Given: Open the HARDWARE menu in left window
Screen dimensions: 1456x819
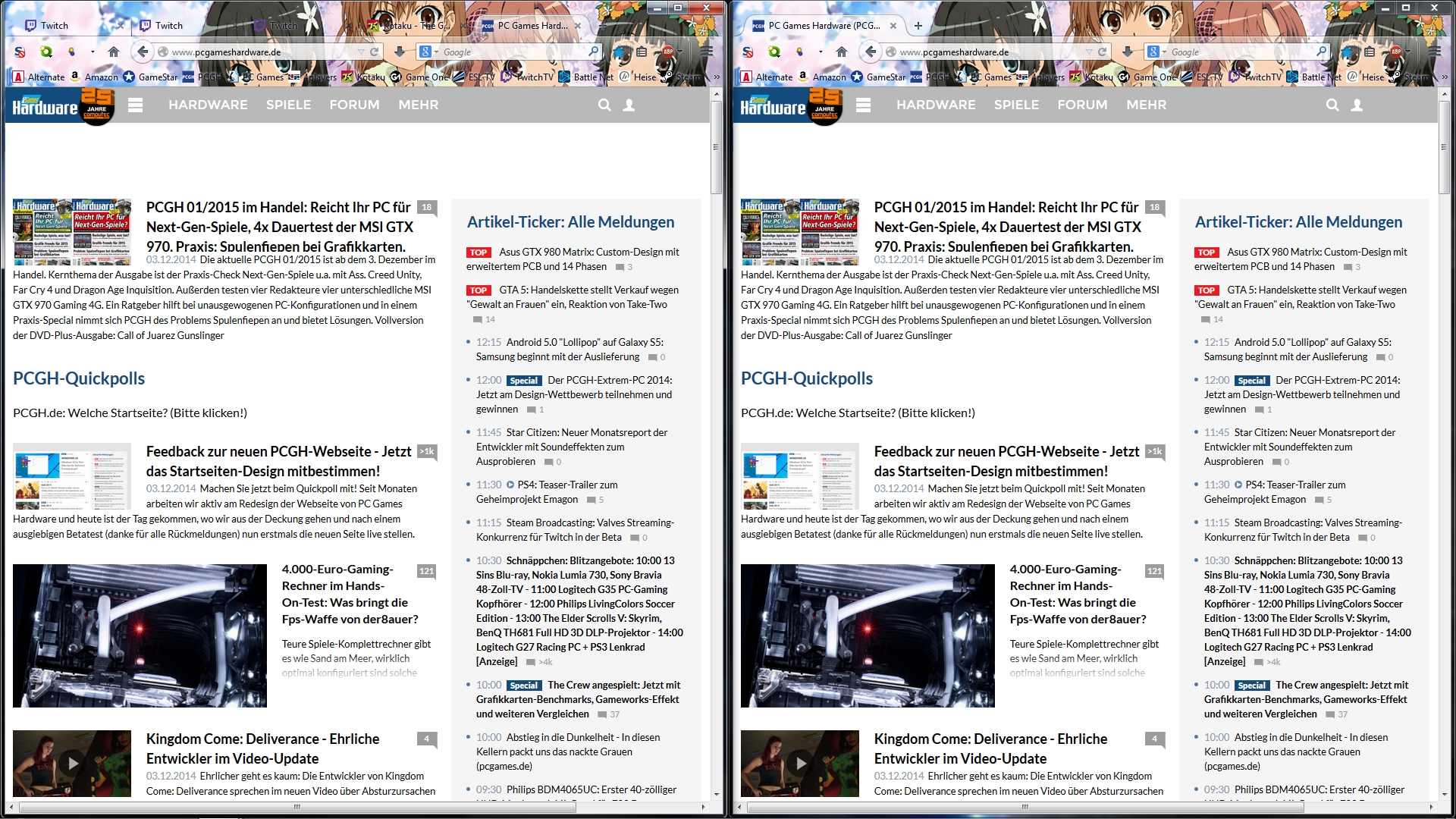Looking at the screenshot, I should [208, 105].
